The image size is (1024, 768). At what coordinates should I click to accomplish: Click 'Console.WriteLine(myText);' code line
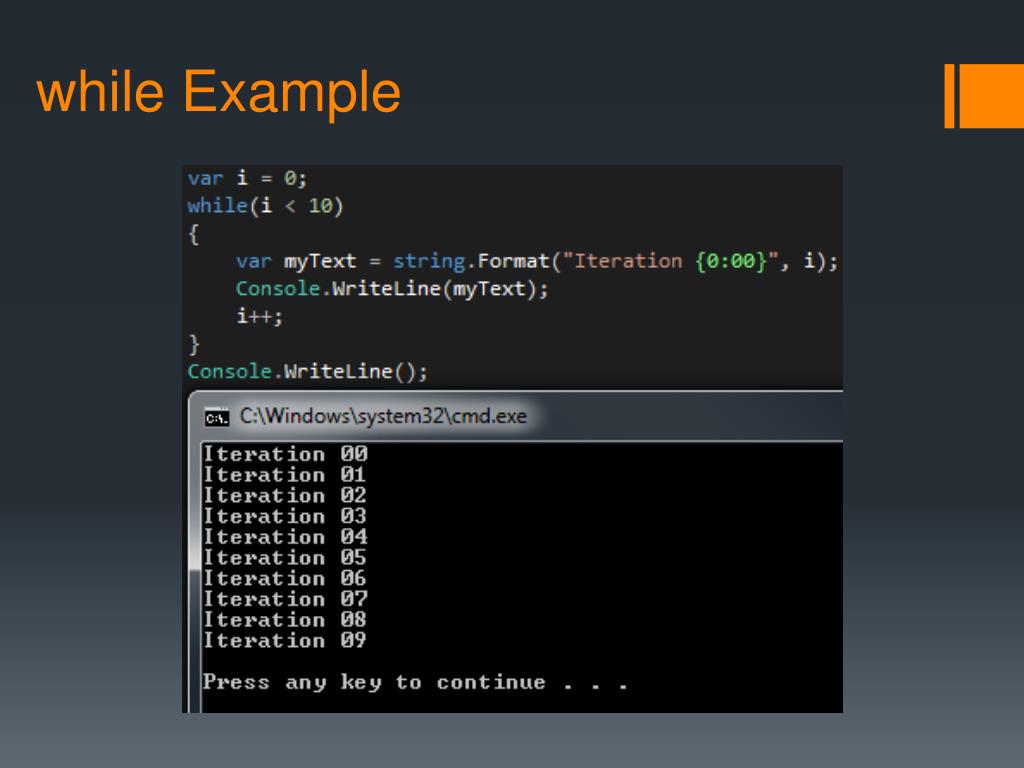392,289
